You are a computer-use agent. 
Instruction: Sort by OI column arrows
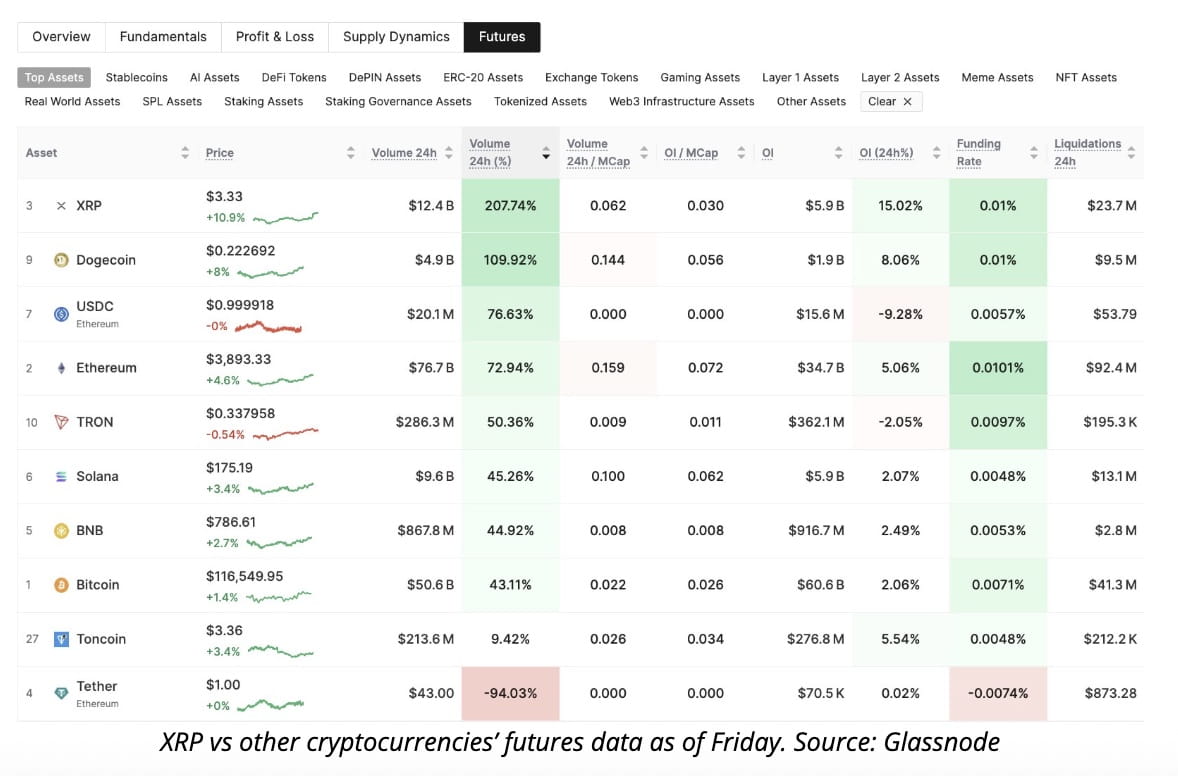838,152
